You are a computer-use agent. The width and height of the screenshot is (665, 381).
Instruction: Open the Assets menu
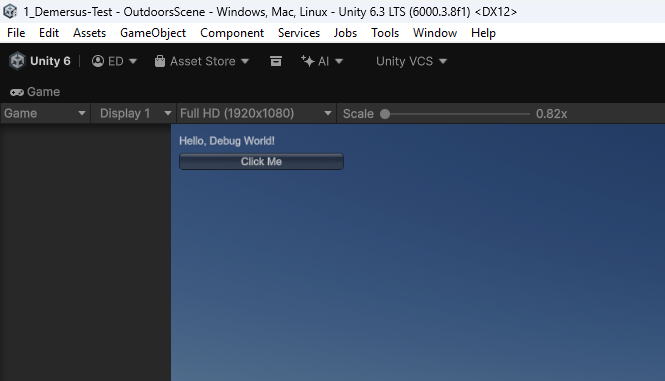[x=89, y=33]
